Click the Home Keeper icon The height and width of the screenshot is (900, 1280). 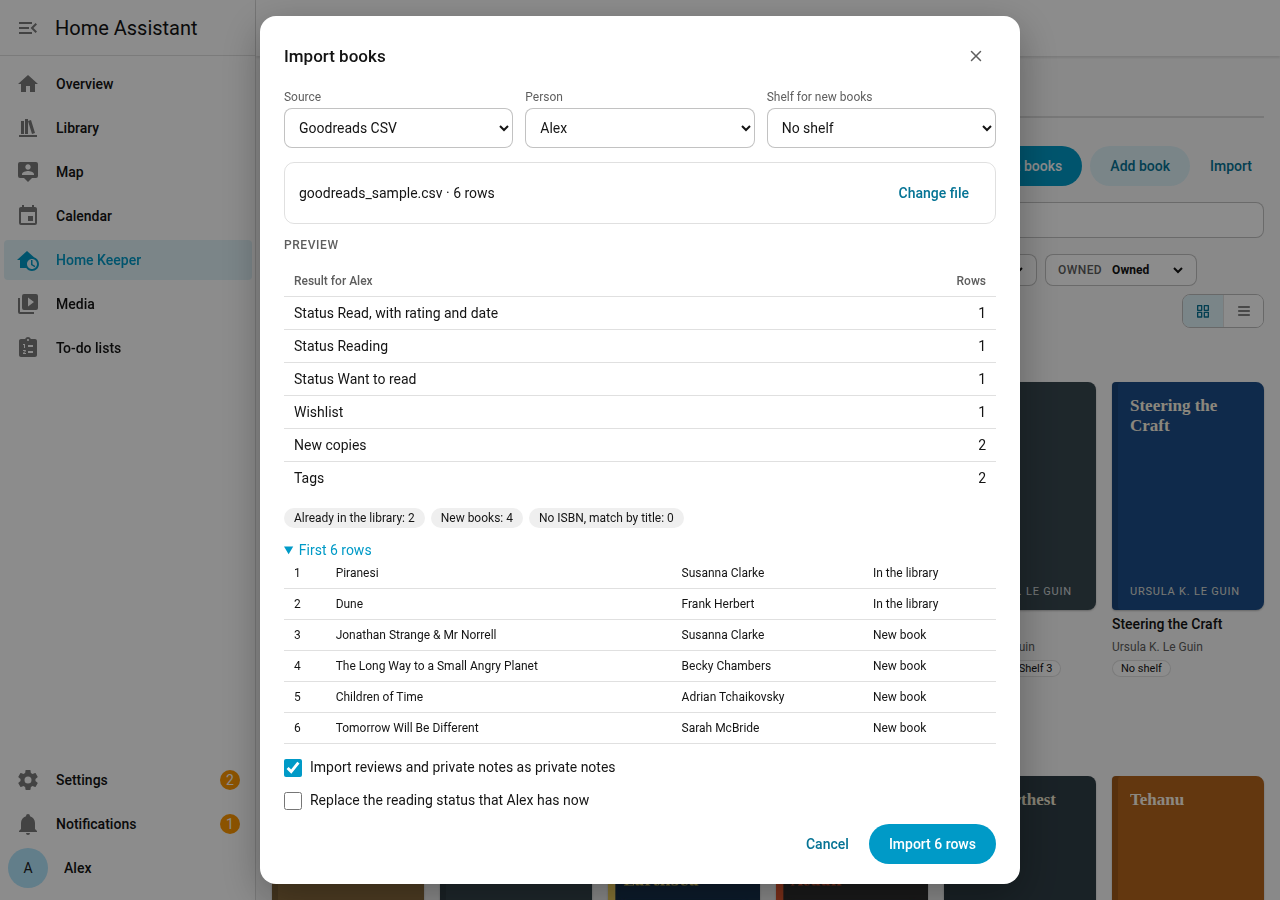click(28, 260)
